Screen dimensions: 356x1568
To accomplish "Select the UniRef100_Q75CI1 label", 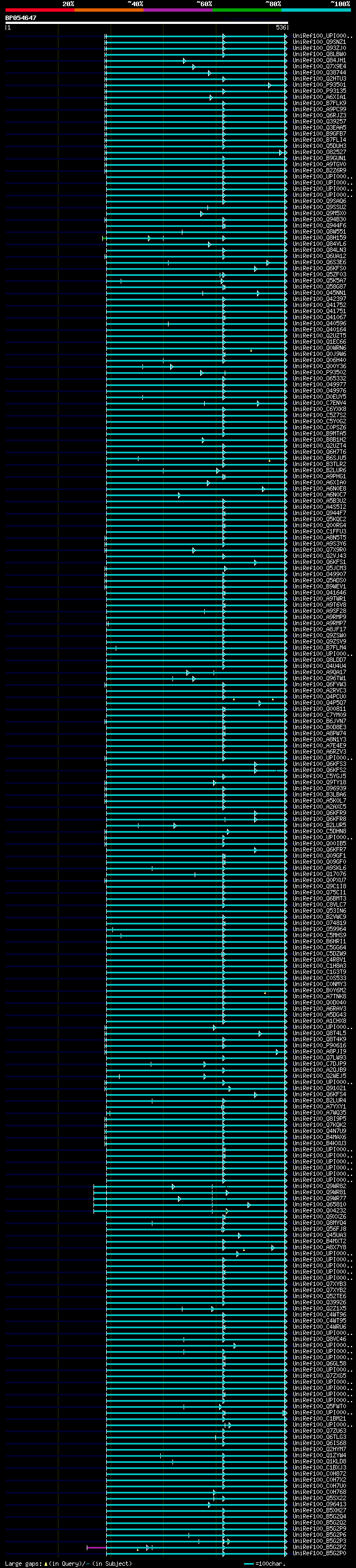I will pyautogui.click(x=319, y=892).
